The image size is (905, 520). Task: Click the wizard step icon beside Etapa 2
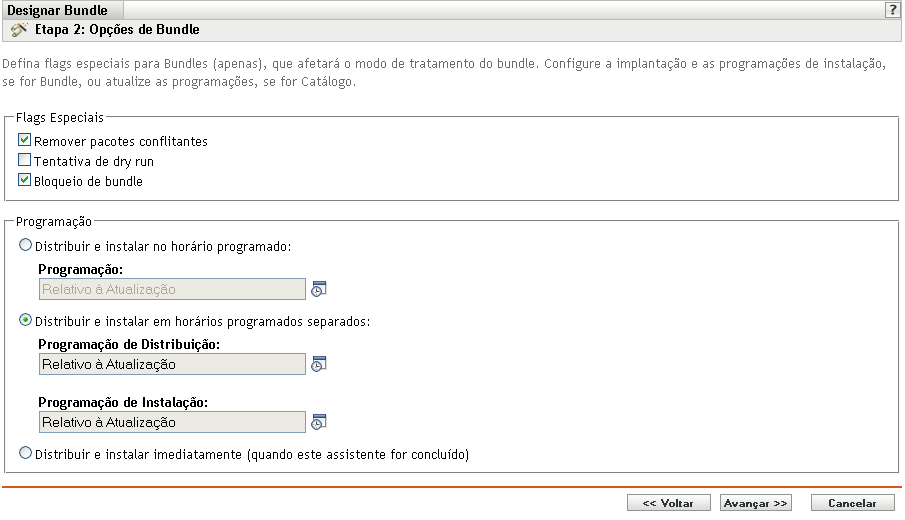[x=18, y=30]
